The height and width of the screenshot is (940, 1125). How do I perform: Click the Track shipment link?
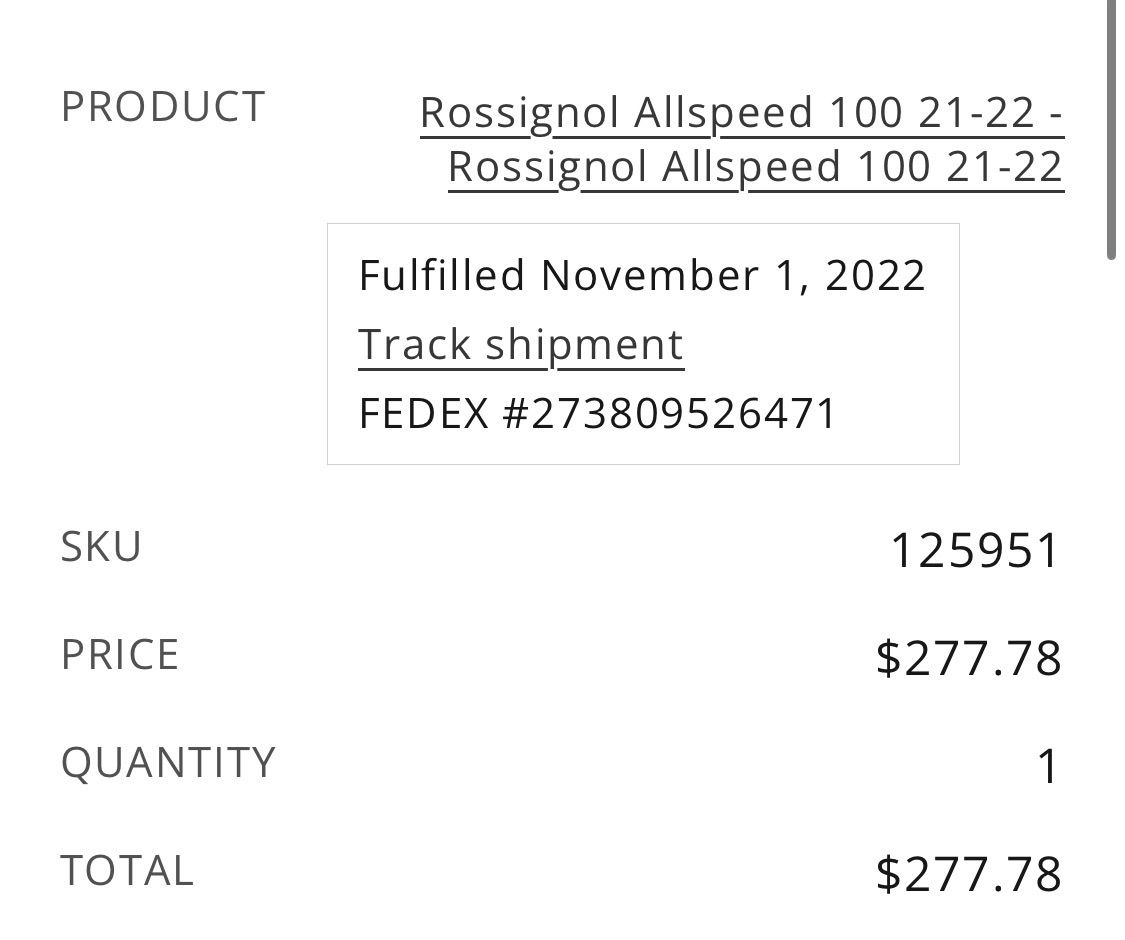pos(520,345)
